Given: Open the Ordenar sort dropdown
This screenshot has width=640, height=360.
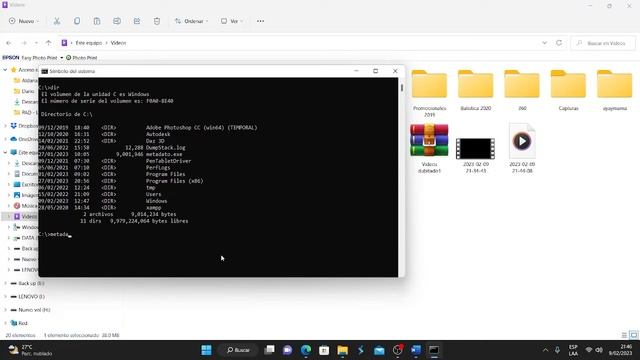Looking at the screenshot, I should (x=191, y=21).
